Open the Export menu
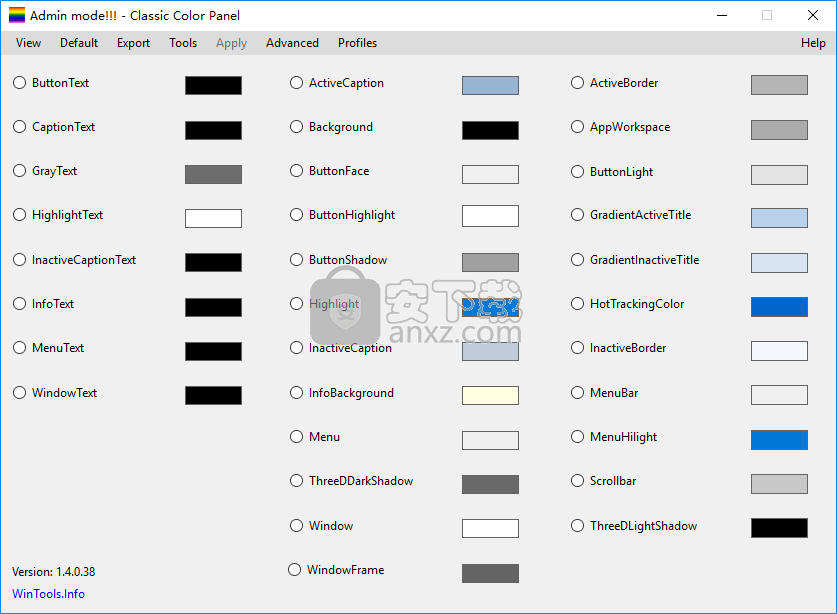This screenshot has width=837, height=614. pyautogui.click(x=133, y=43)
